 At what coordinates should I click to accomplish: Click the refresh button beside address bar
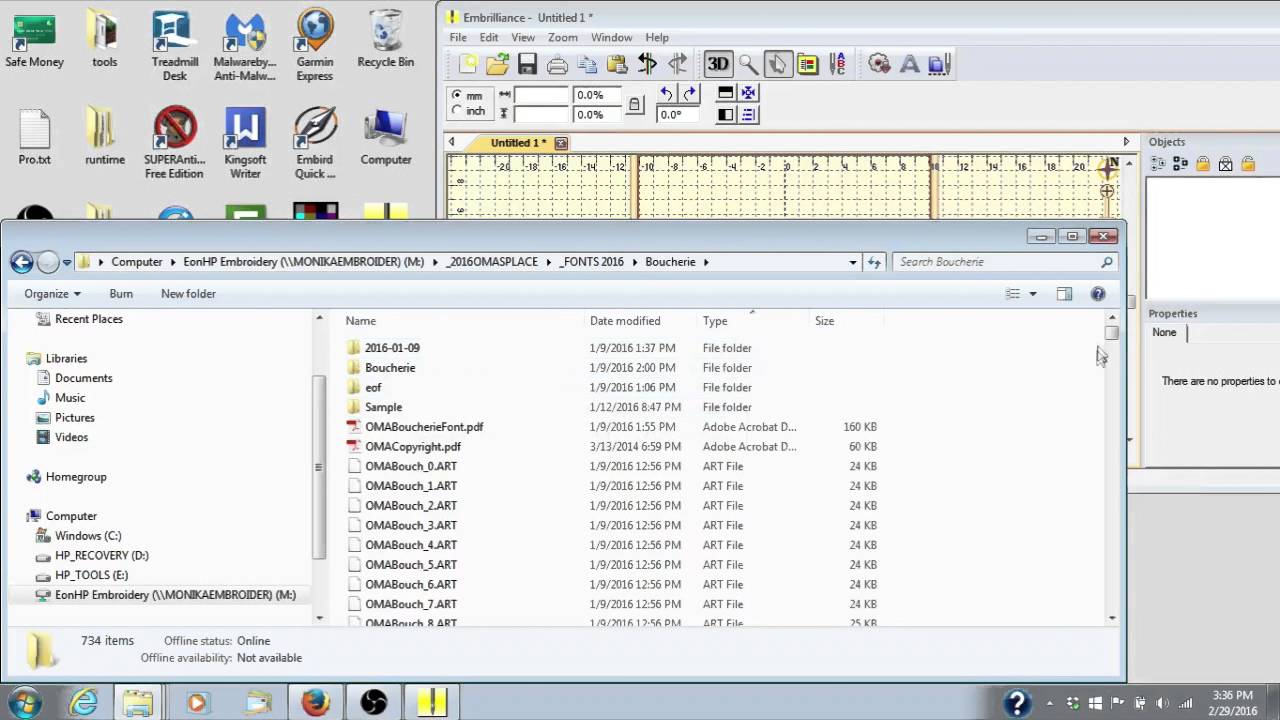click(874, 262)
